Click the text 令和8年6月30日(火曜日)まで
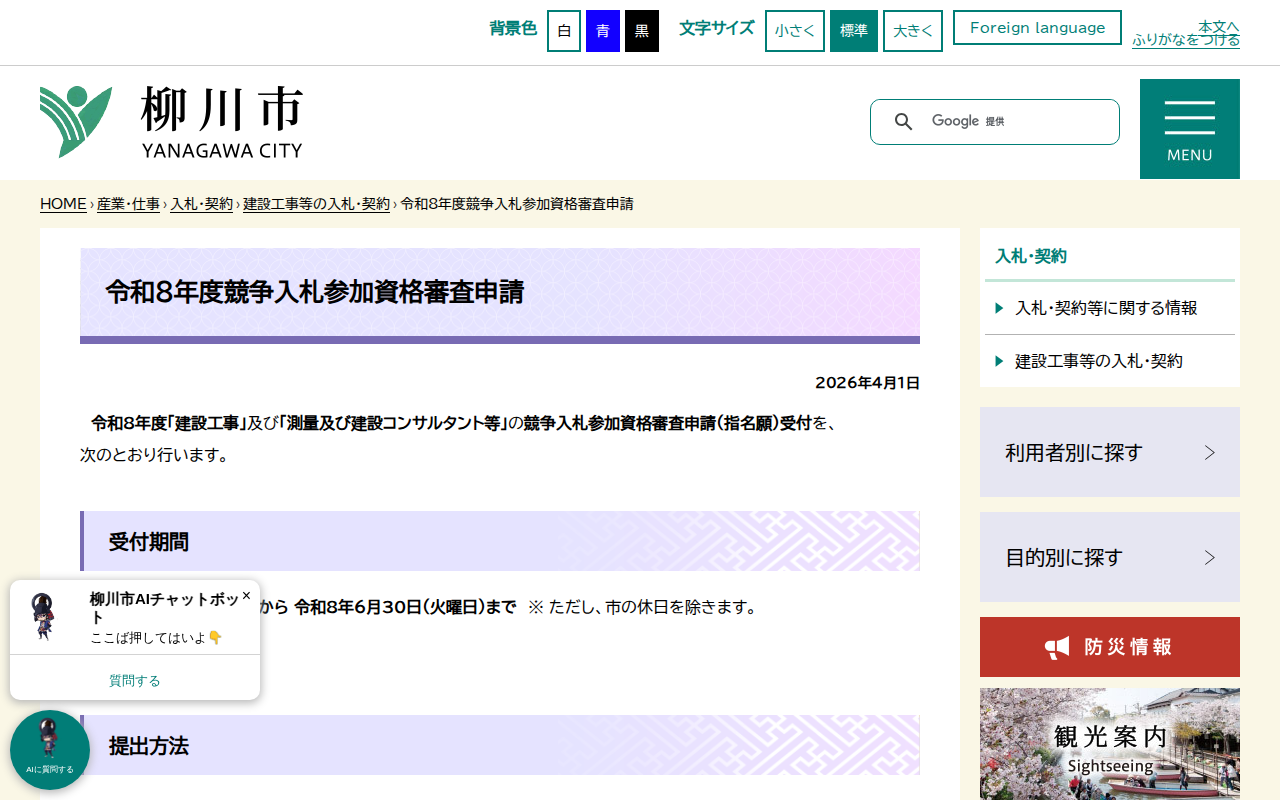The width and height of the screenshot is (1280, 800). 405,607
